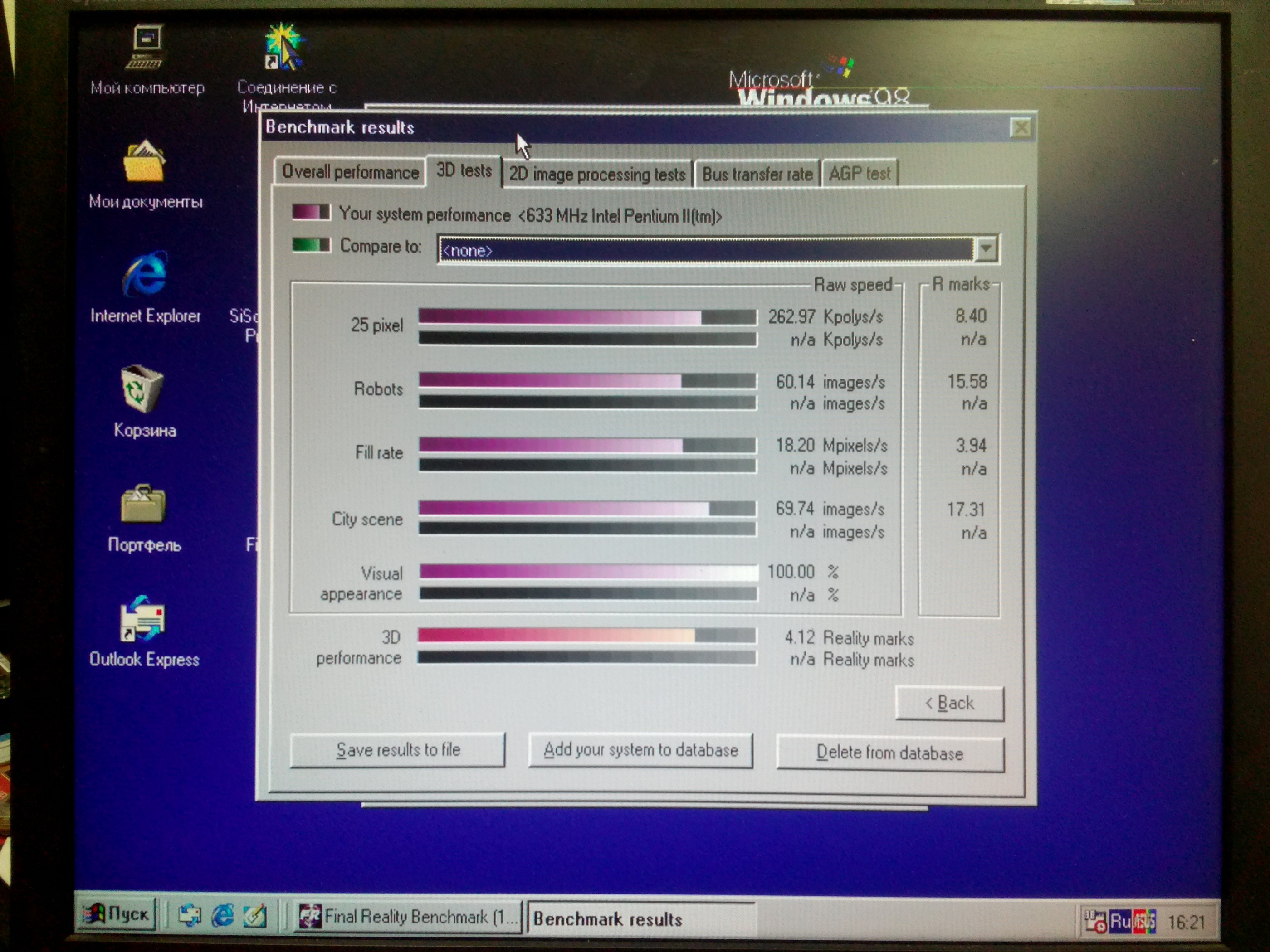This screenshot has width=1270, height=952.
Task: Click the Add your system to database button
Action: (x=640, y=750)
